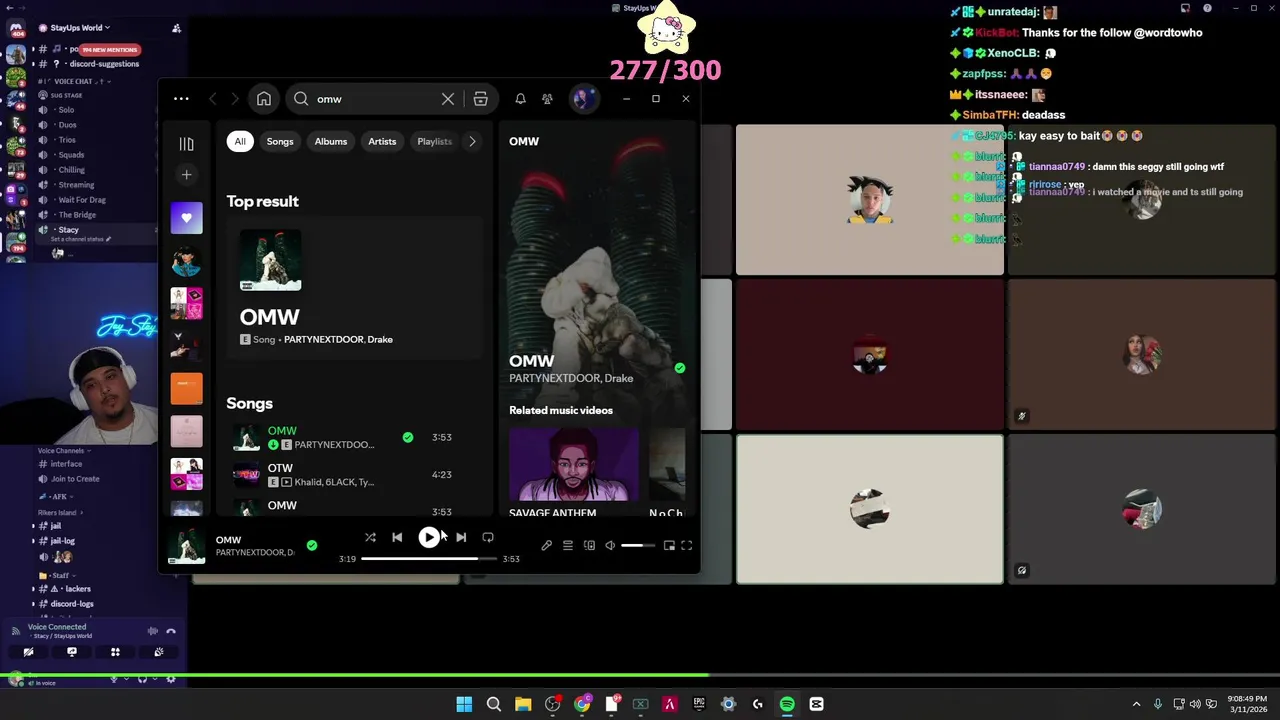Join the Duos voice channel
This screenshot has width=1280, height=720.
point(67,125)
